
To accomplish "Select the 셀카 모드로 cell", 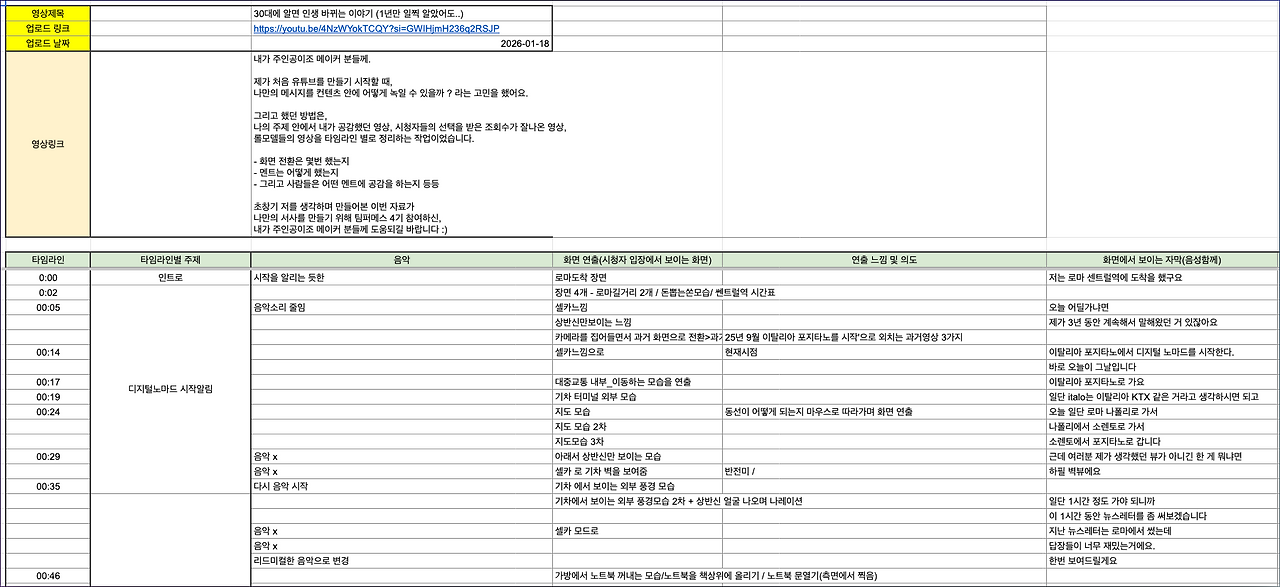I will click(637, 531).
